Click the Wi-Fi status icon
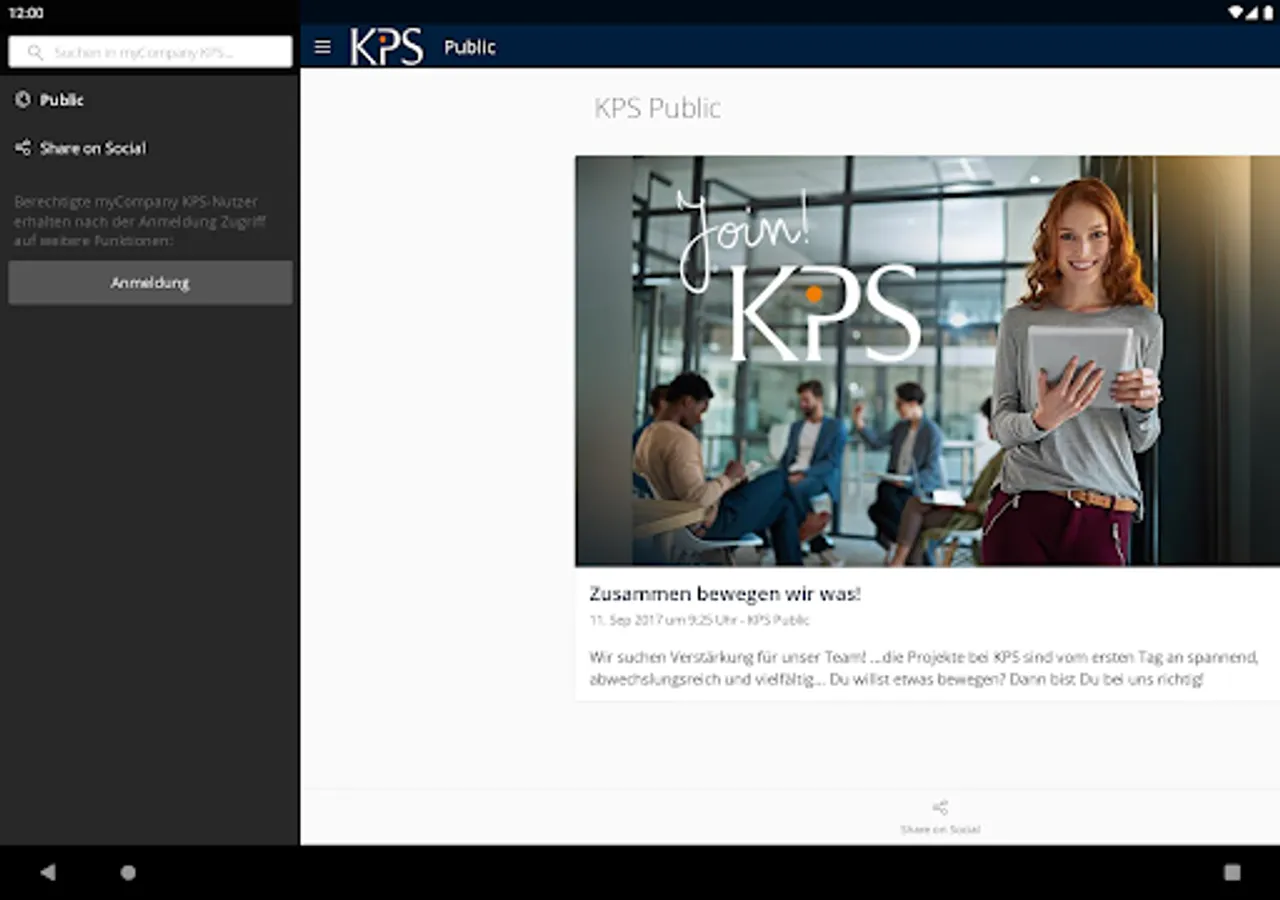The width and height of the screenshot is (1280, 900). click(1235, 13)
